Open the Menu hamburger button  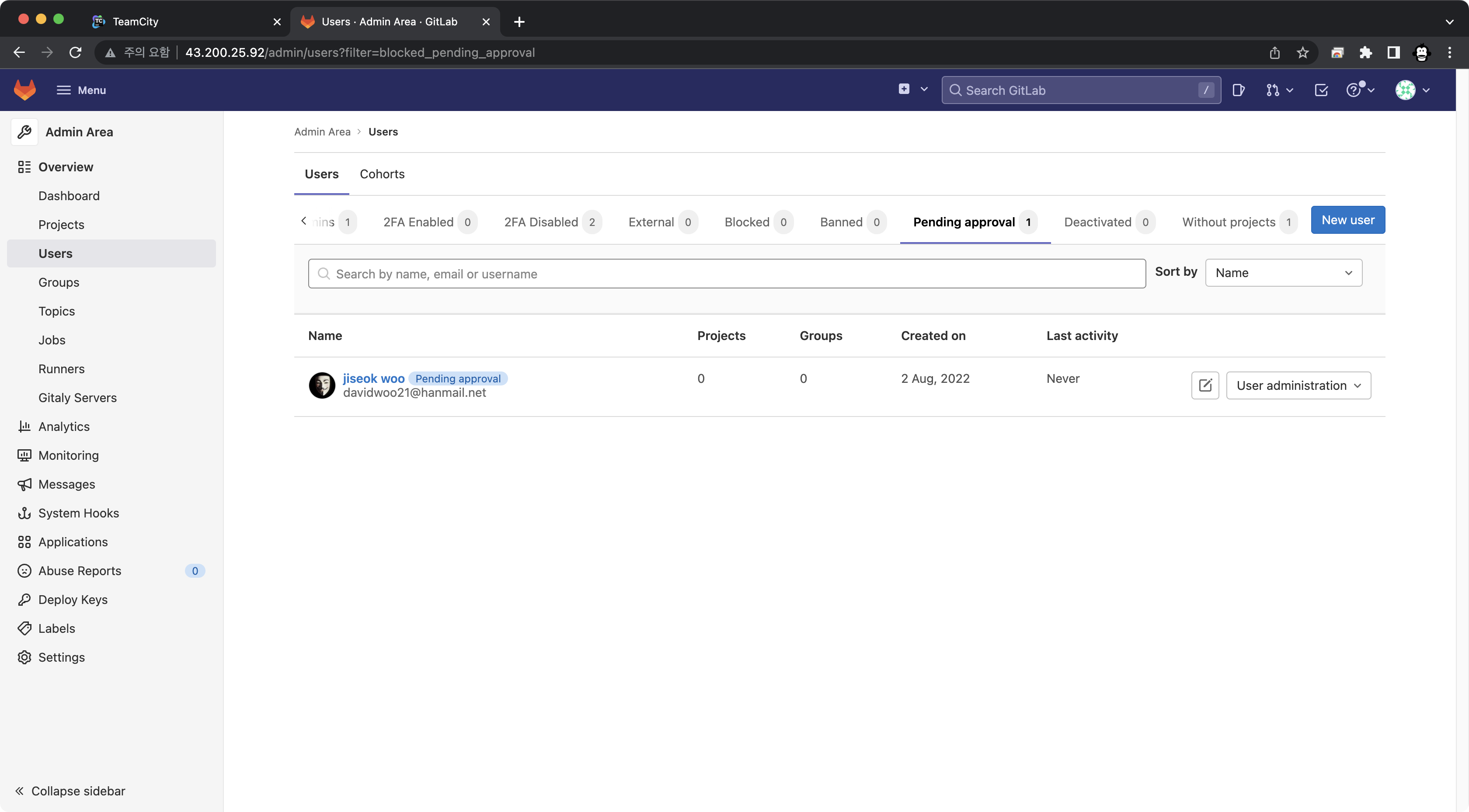81,90
